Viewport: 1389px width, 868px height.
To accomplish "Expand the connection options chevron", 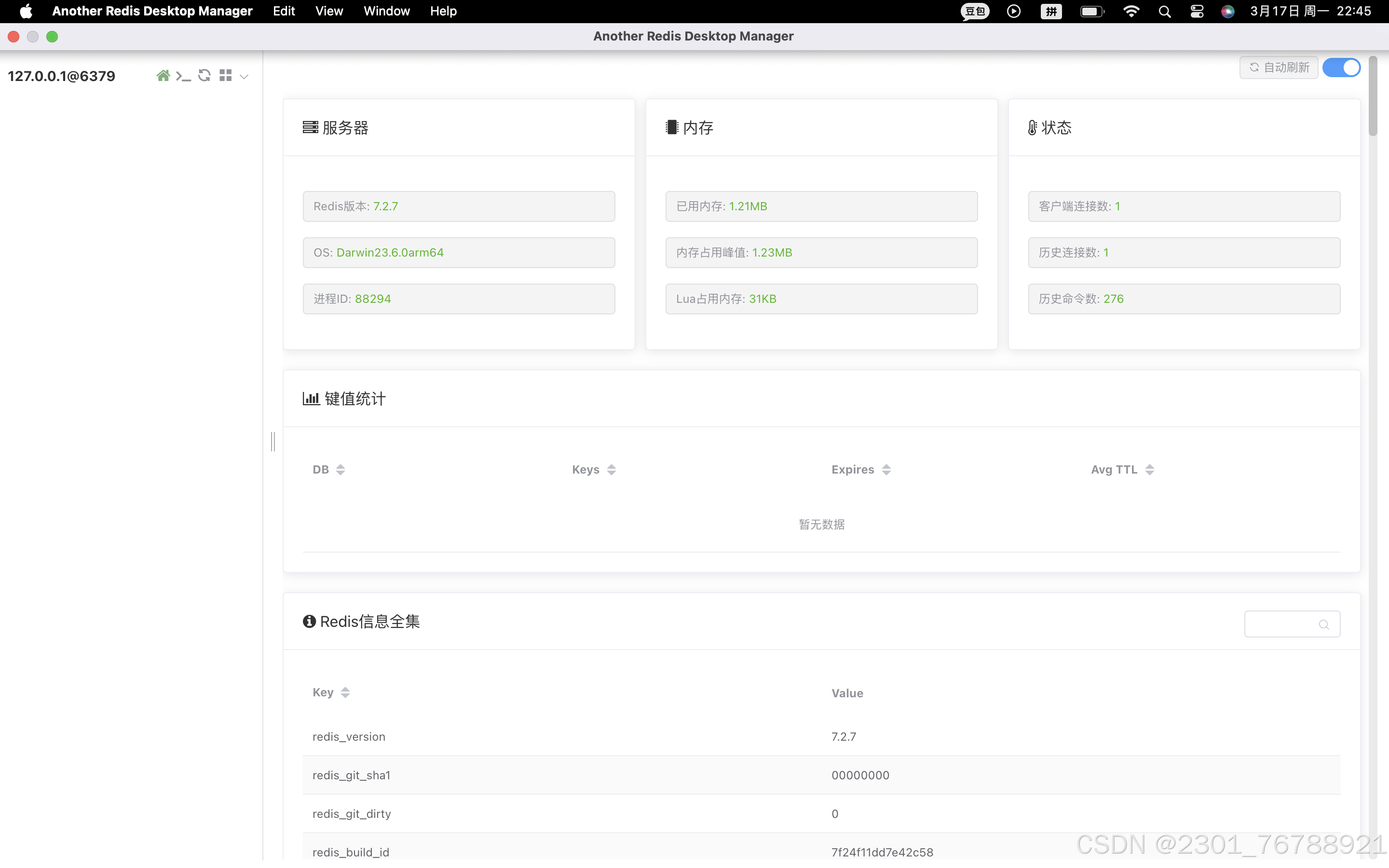I will (x=244, y=76).
